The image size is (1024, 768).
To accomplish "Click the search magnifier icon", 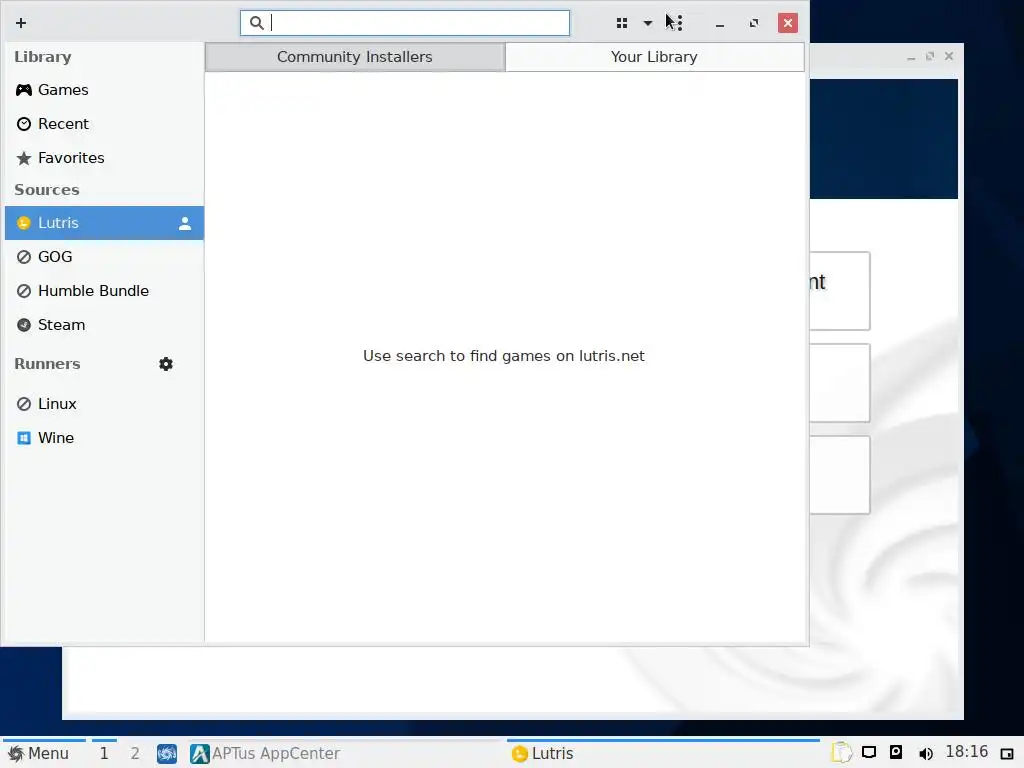I will point(257,23).
